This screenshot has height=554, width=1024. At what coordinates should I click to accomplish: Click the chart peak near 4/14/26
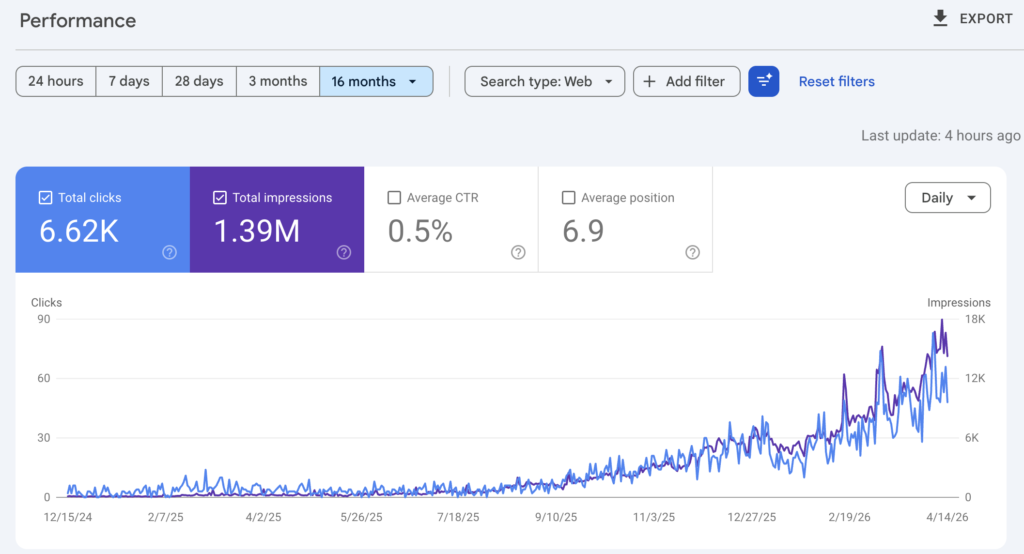pos(941,321)
